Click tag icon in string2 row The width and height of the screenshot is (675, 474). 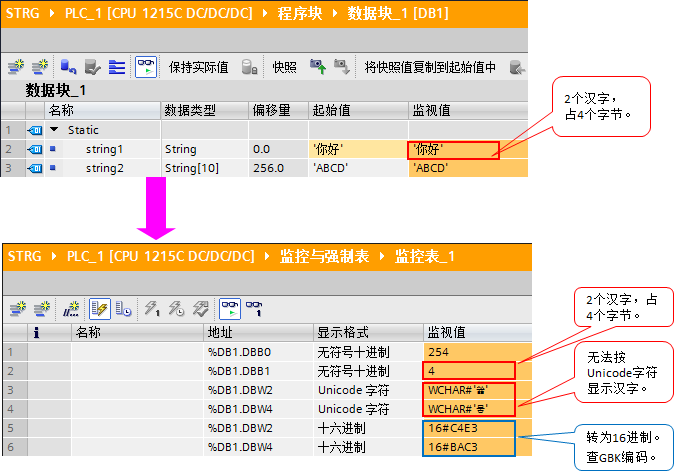[x=35, y=168]
